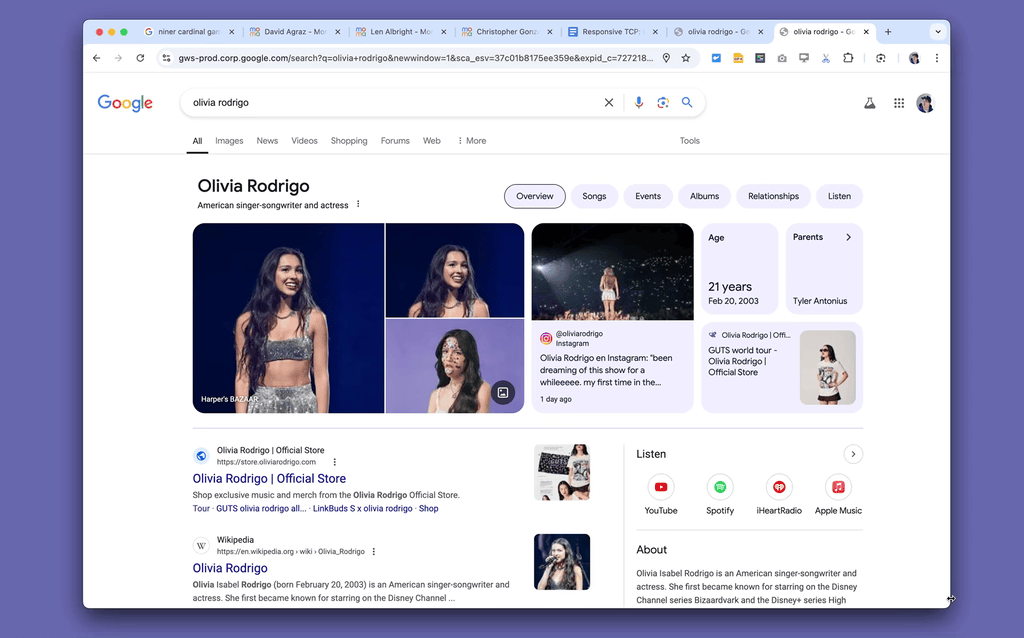Click the camera extension icon in toolbar
The width and height of the screenshot is (1024, 638).
(782, 58)
